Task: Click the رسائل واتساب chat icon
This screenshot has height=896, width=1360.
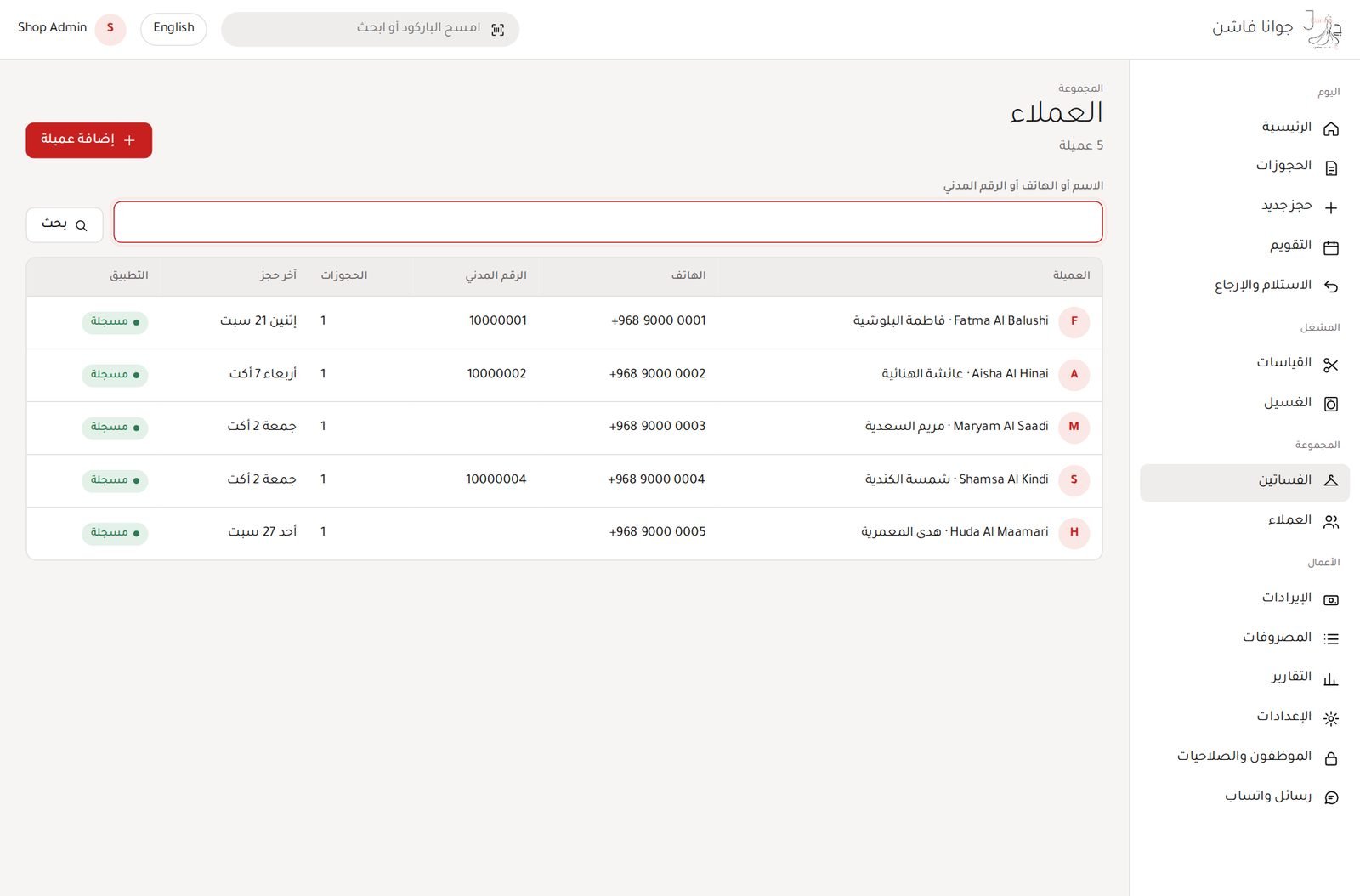Action: click(1331, 797)
